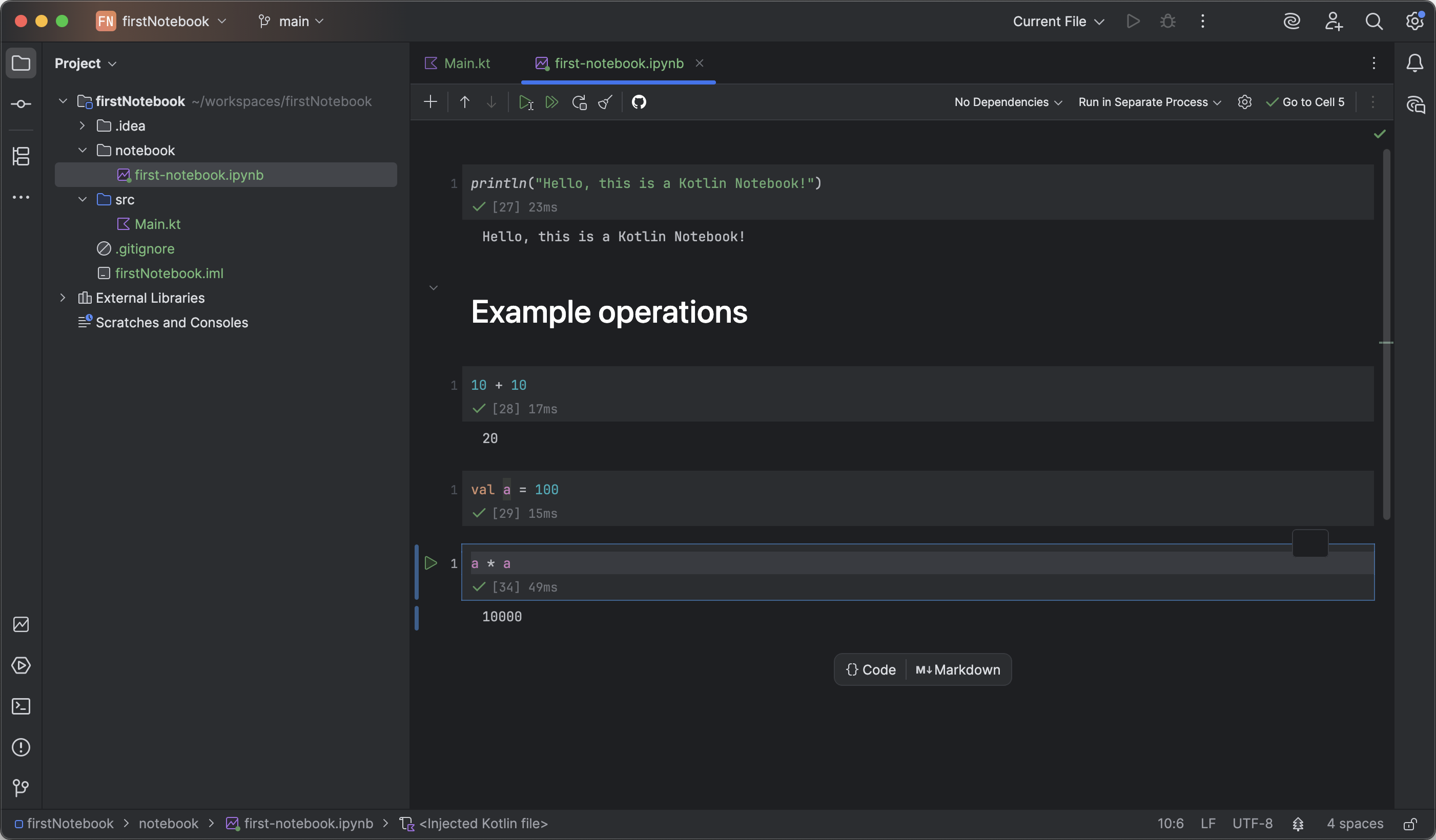Collapse the Example operations markdown section

click(433, 287)
